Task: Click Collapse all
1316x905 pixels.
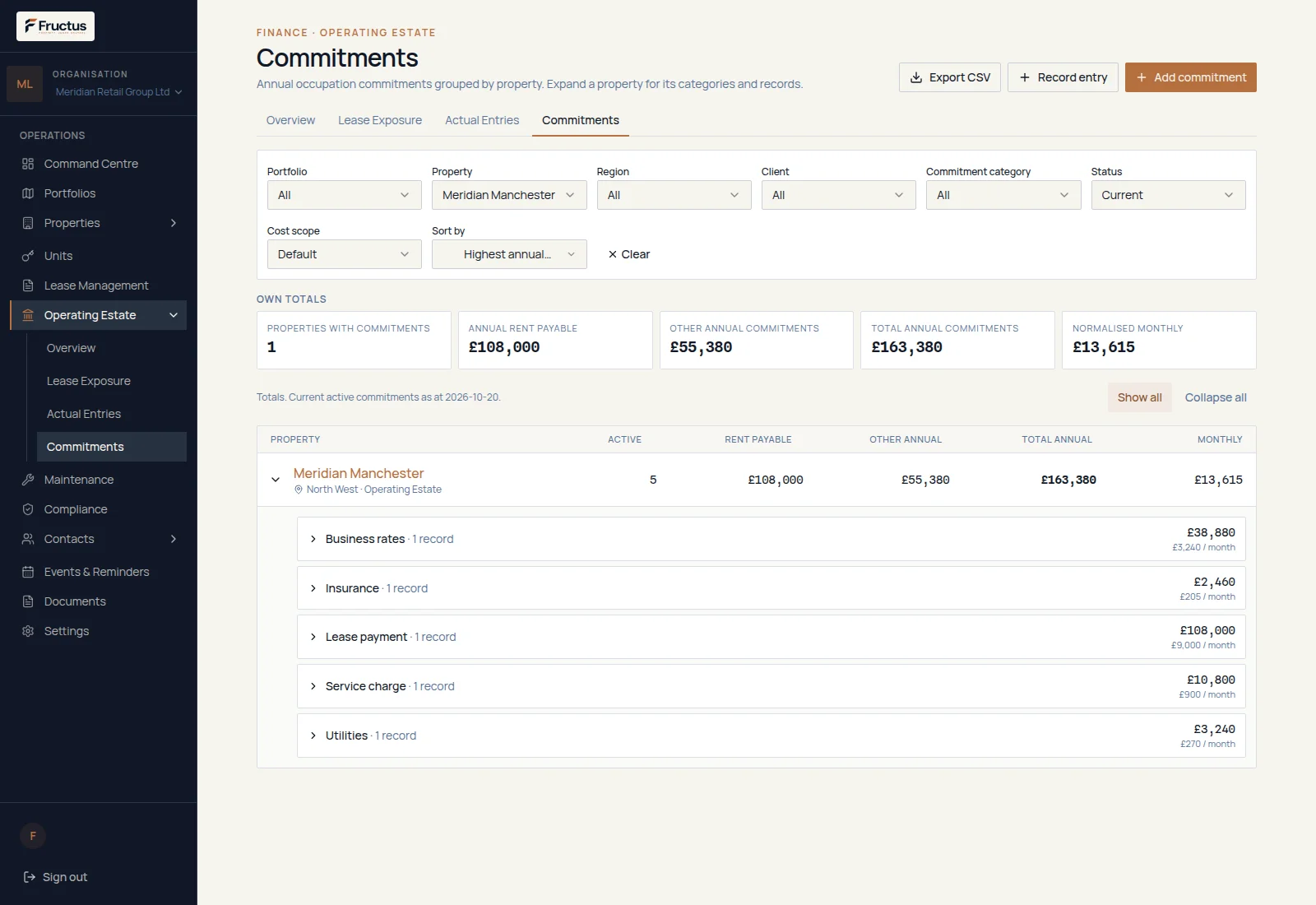Action: 1216,397
